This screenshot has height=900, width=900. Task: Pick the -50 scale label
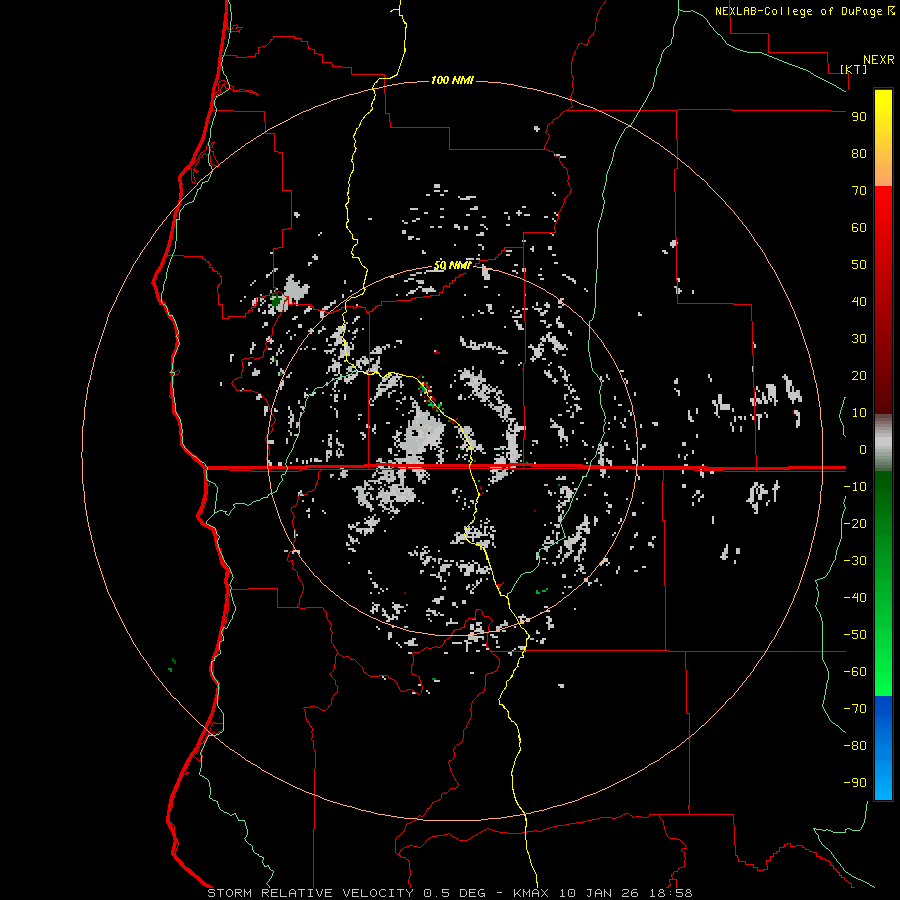click(x=855, y=635)
